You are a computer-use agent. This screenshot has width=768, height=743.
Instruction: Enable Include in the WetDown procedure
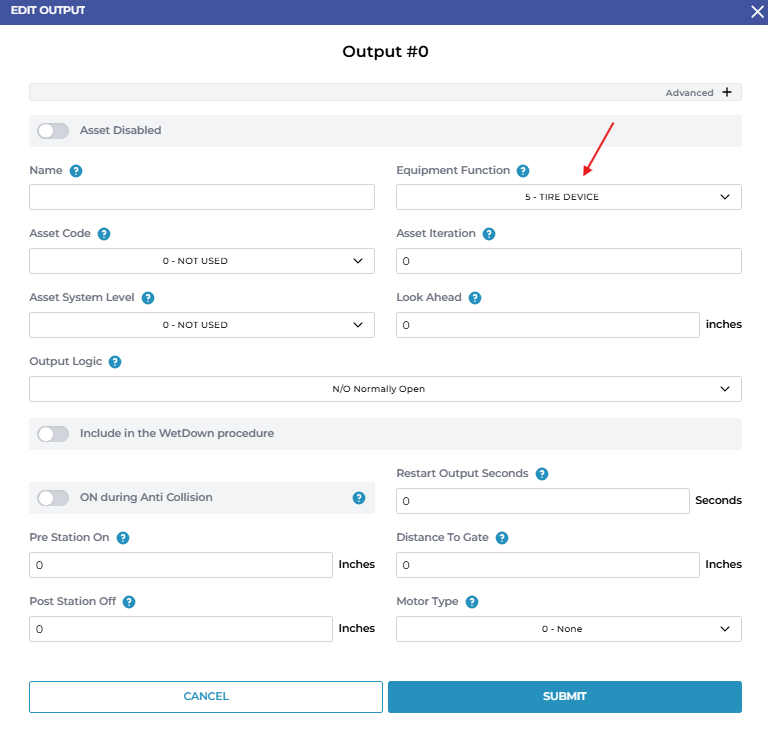[x=53, y=434]
